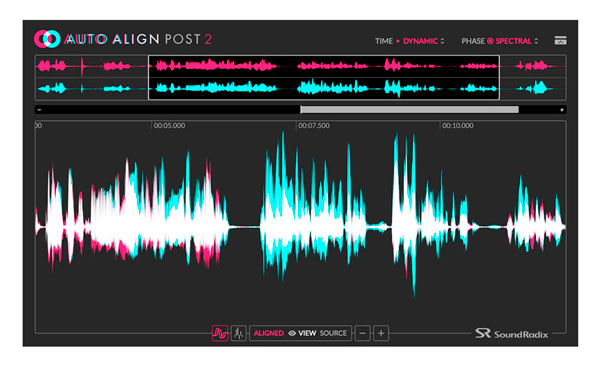The width and height of the screenshot is (600, 366).
Task: Toggle the eye VIEW icon
Action: pyautogui.click(x=292, y=333)
